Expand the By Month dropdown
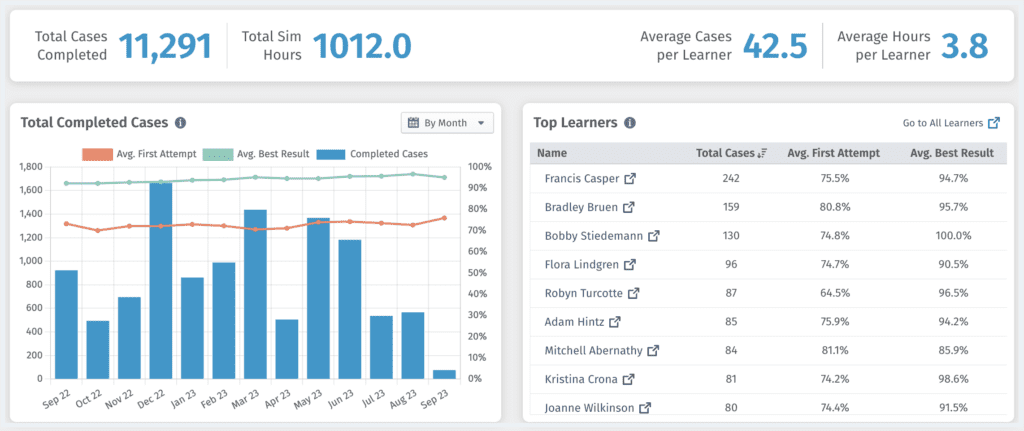The height and width of the screenshot is (431, 1024). point(447,123)
